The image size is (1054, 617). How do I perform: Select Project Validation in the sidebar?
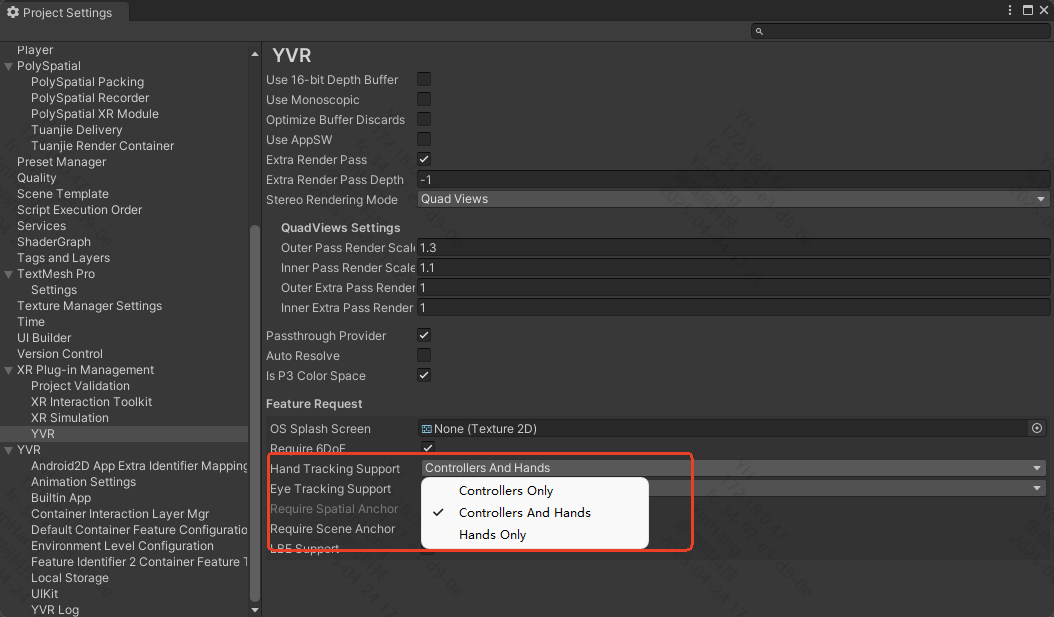point(80,386)
